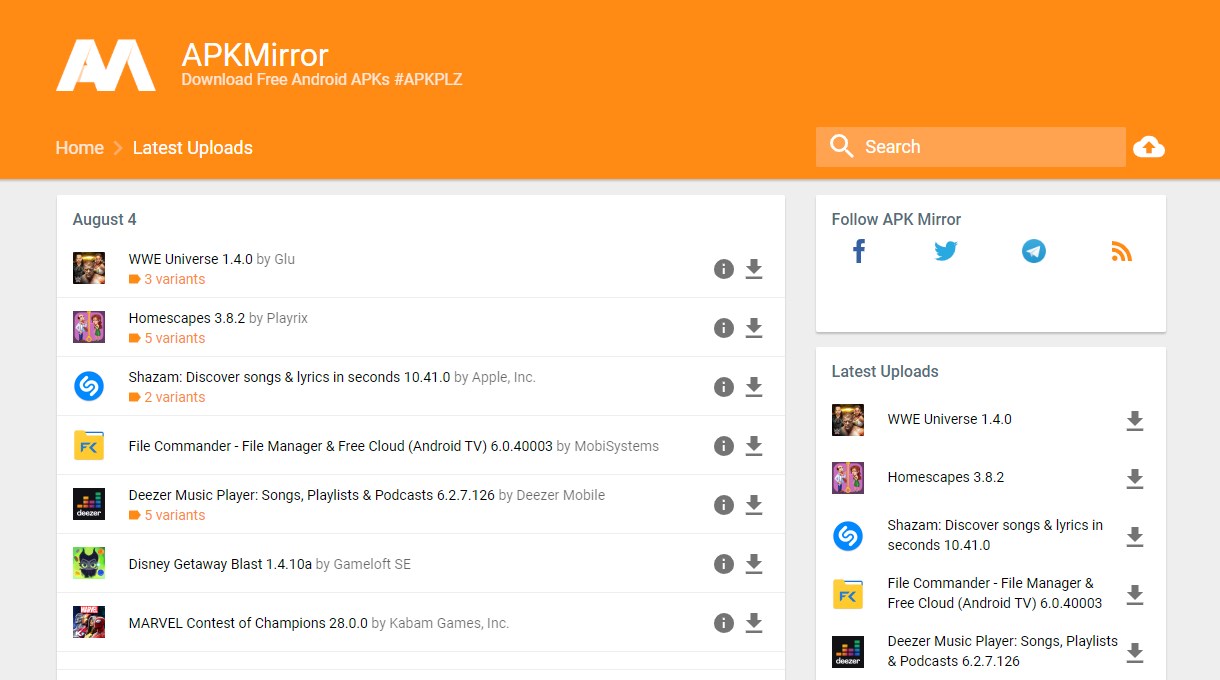This screenshot has height=680, width=1220.
Task: Click File Commander thumbnail in sidebar
Action: pos(848,594)
